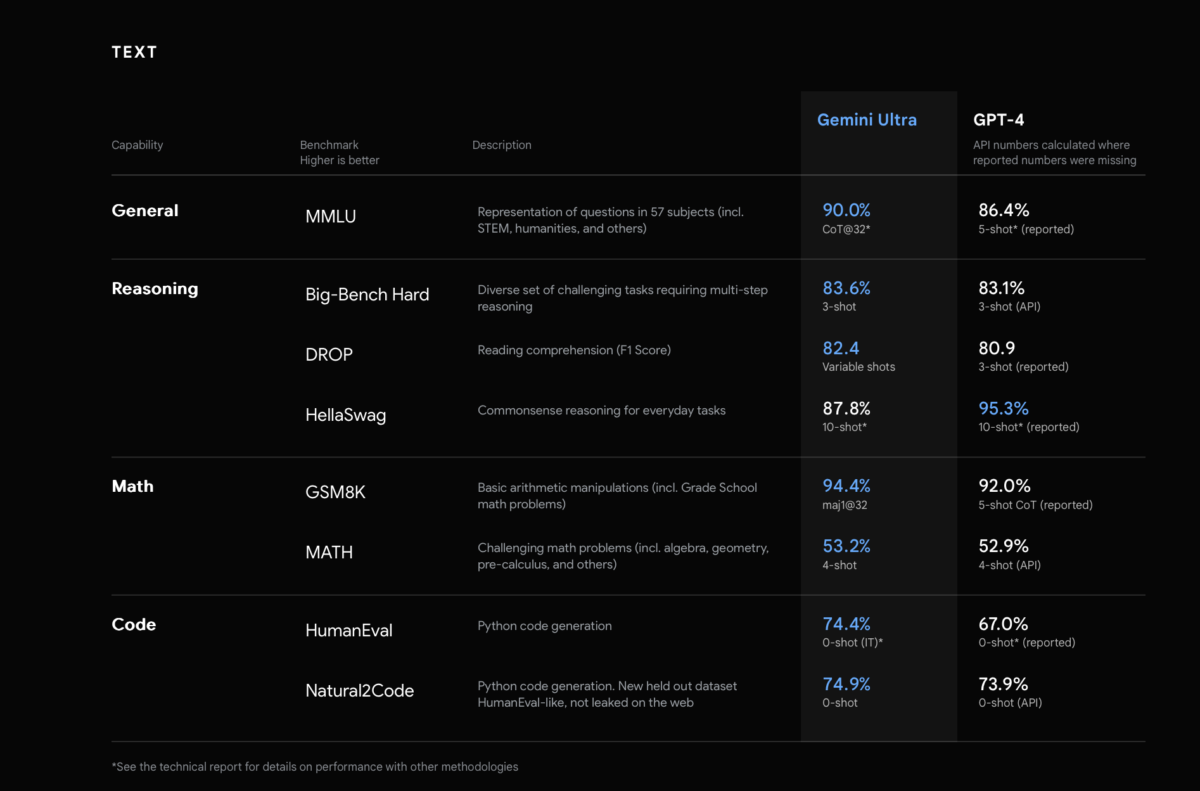
Task: Click the Code capability label
Action: pos(132,624)
